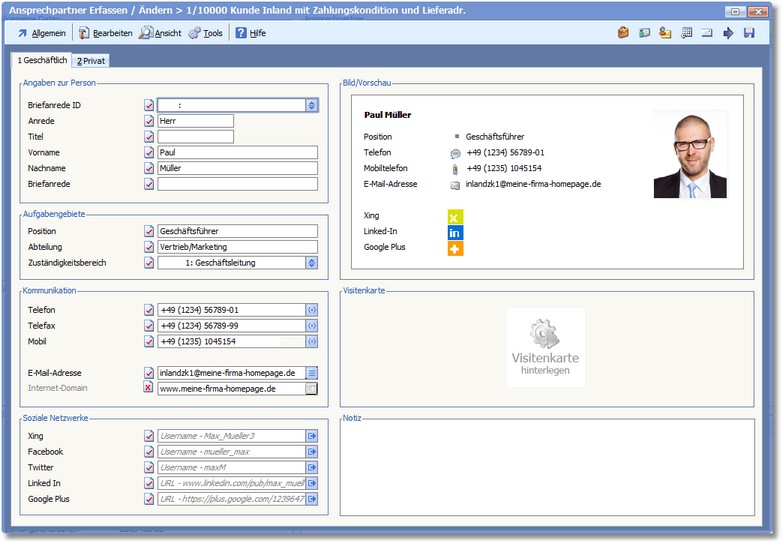The width and height of the screenshot is (783, 544).
Task: Open the Hilfe menu button
Action: tap(250, 33)
